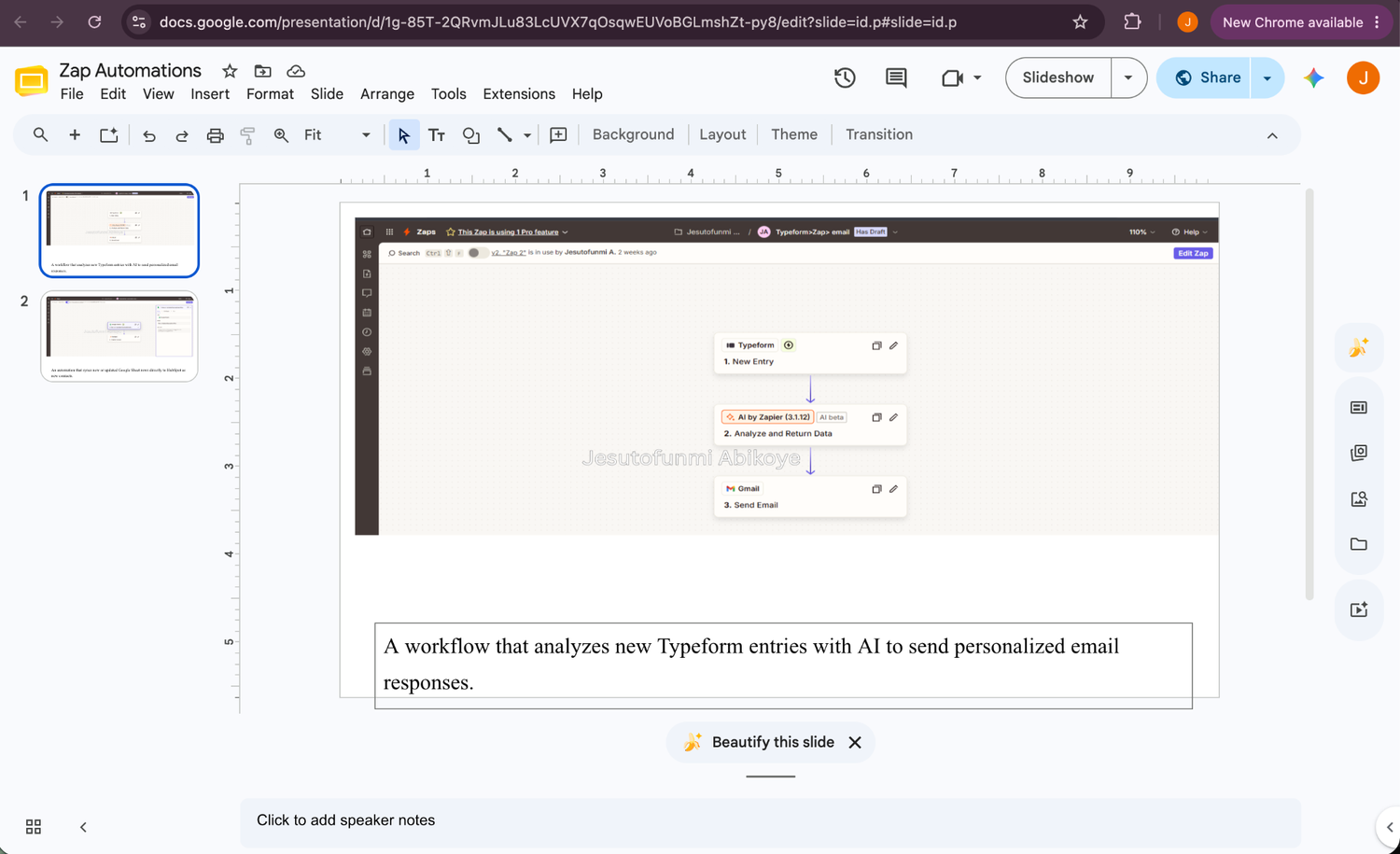Star the Zap Automations document
The height and width of the screenshot is (854, 1400).
[230, 71]
